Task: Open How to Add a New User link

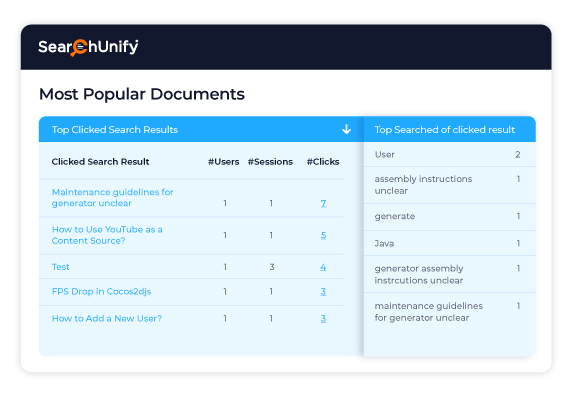Action: tap(107, 318)
